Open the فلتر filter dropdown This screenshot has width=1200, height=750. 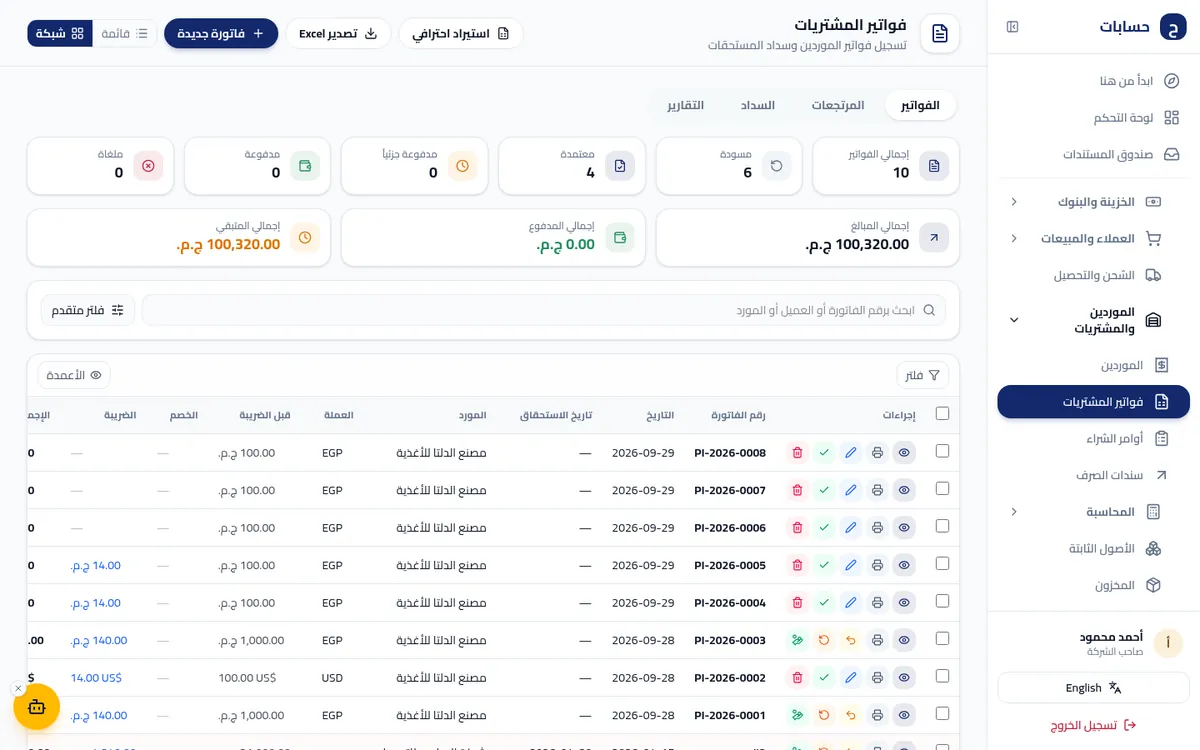922,375
